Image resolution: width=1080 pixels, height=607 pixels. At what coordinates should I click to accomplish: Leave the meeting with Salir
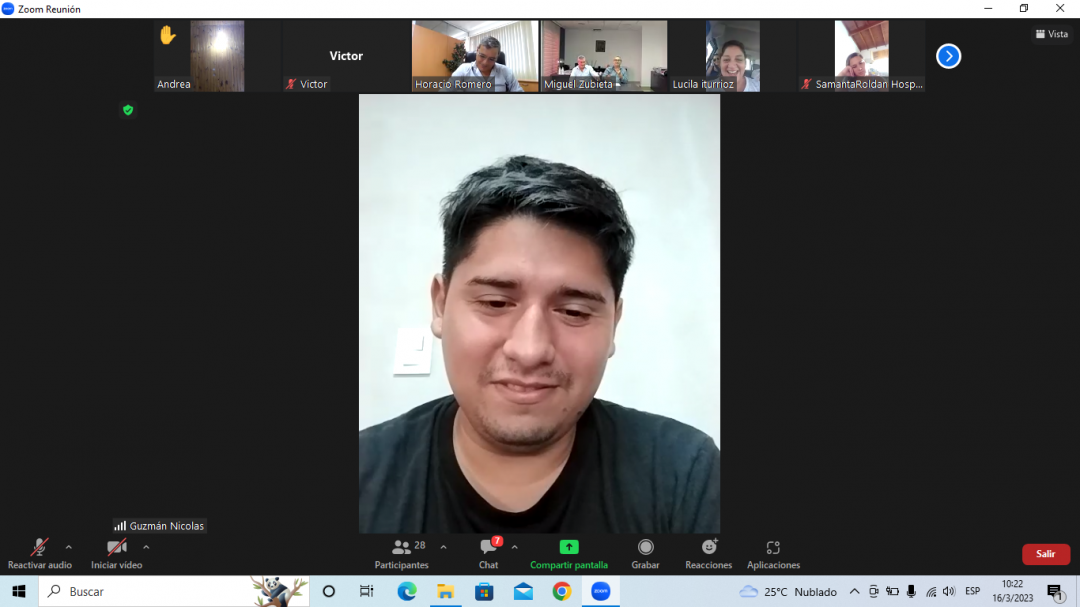pyautogui.click(x=1046, y=554)
